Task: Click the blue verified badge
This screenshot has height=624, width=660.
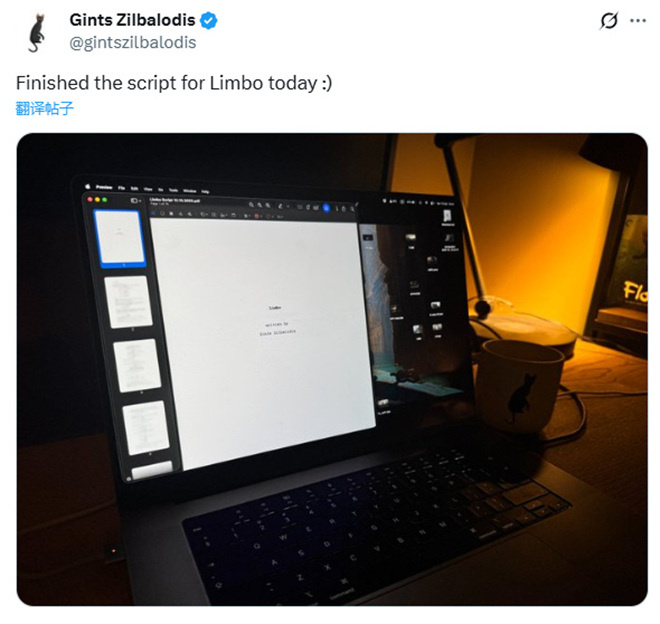Action: click(208, 20)
